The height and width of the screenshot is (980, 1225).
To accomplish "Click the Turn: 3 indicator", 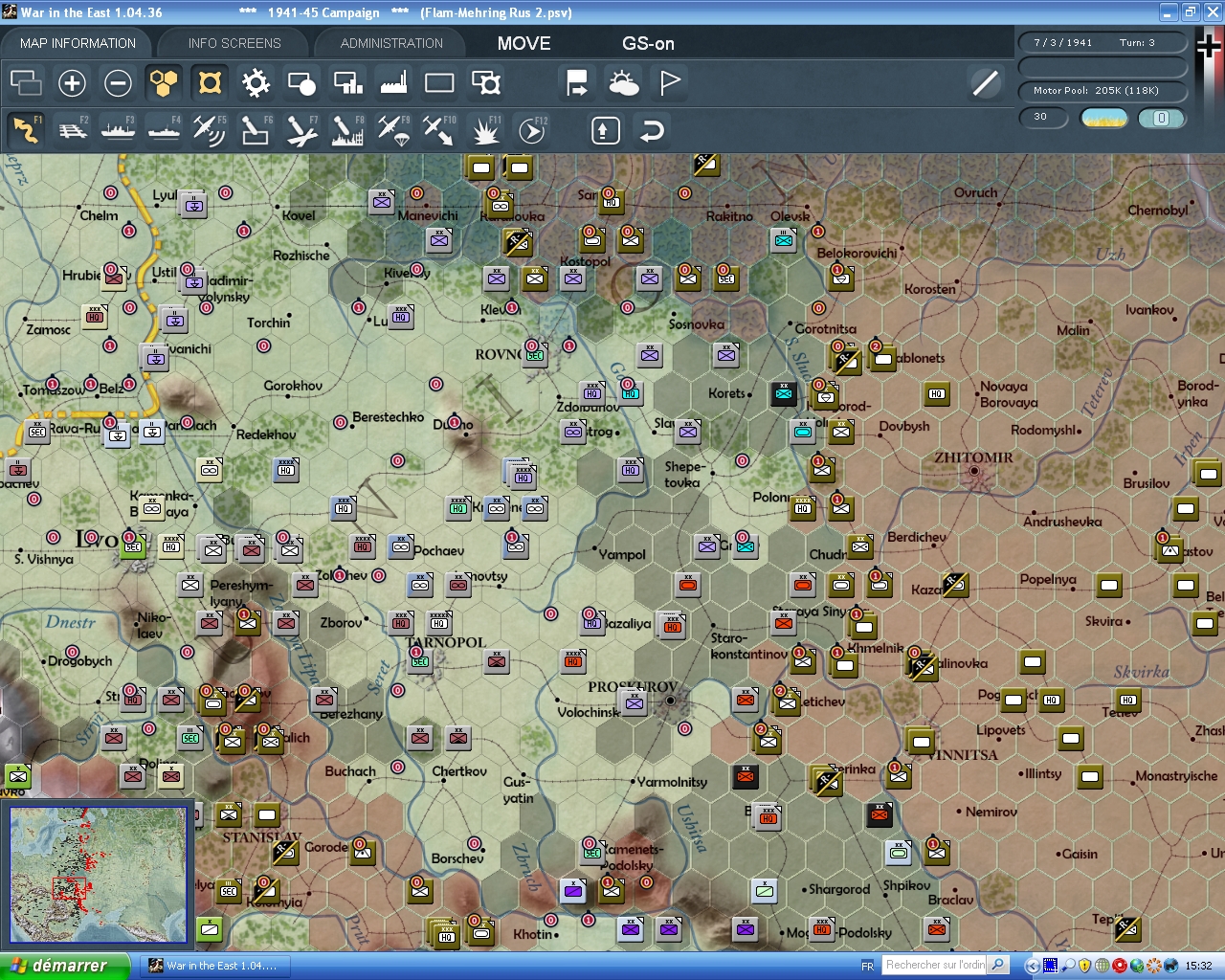I will tap(1137, 42).
